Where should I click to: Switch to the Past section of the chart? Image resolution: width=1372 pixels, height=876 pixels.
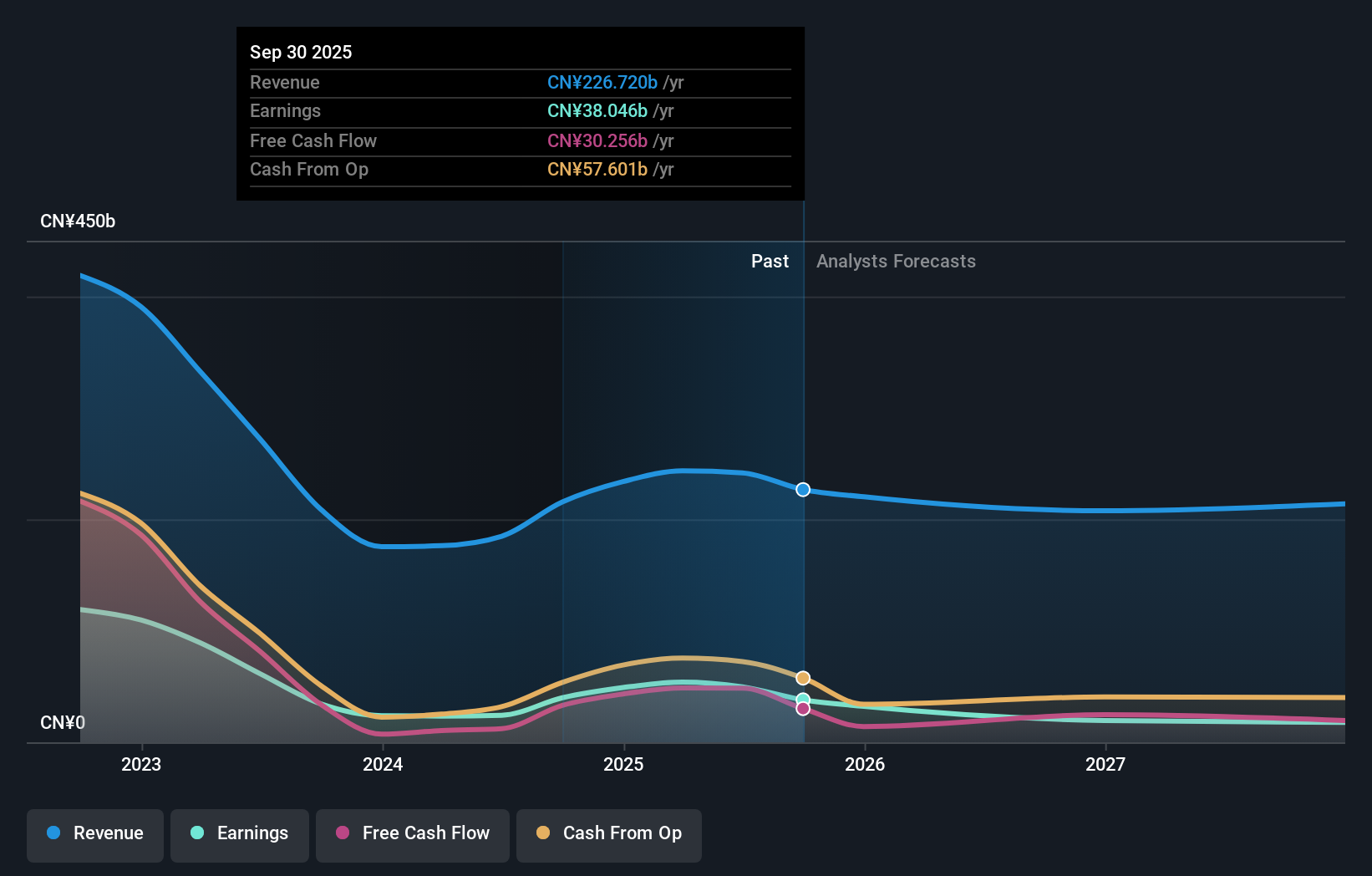pos(770,261)
